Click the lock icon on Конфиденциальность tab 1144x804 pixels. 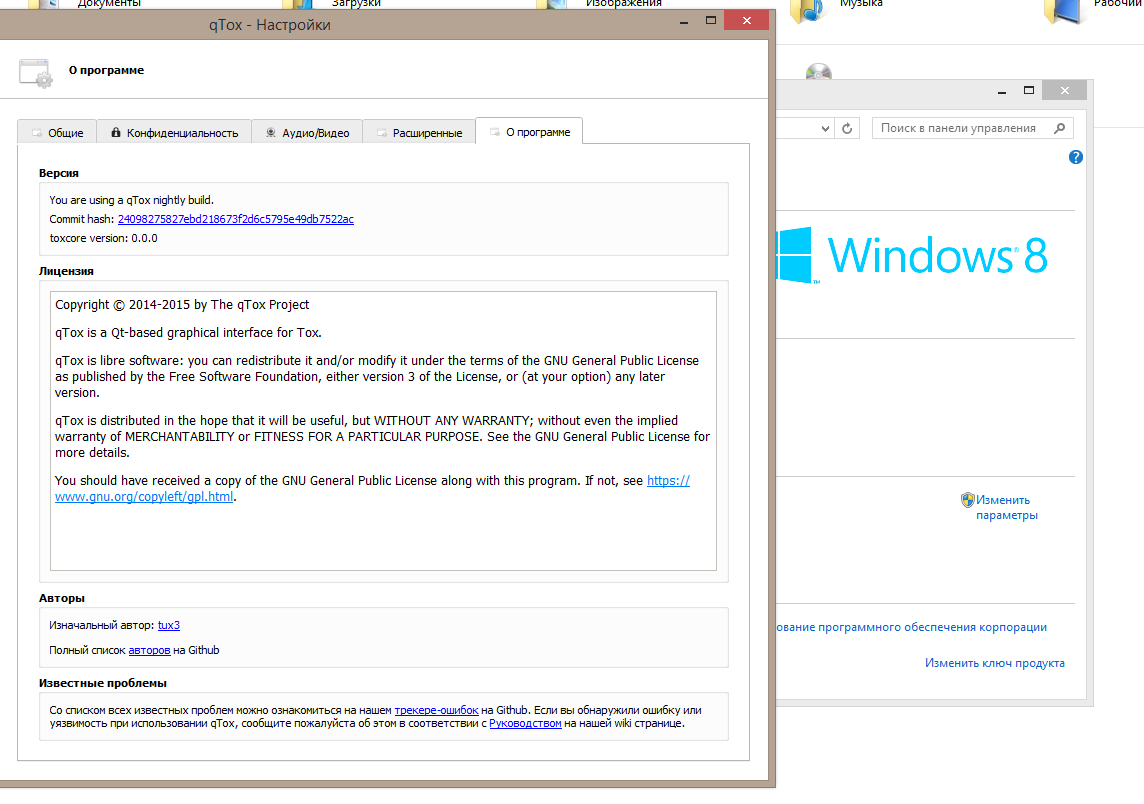coord(115,132)
